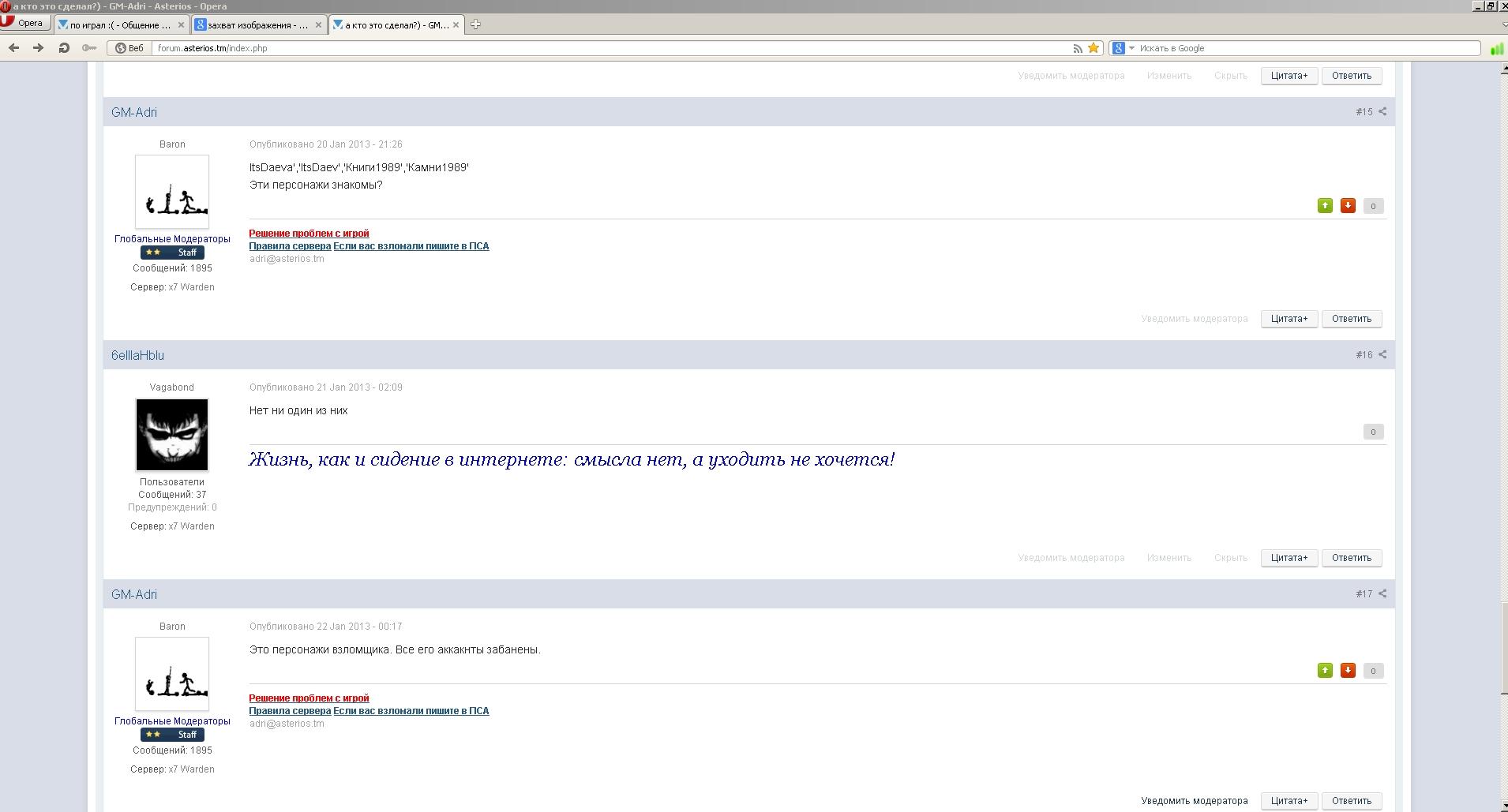The image size is (1508, 812).
Task: Click 'Цитата+' button in post #17
Action: [x=1289, y=801]
